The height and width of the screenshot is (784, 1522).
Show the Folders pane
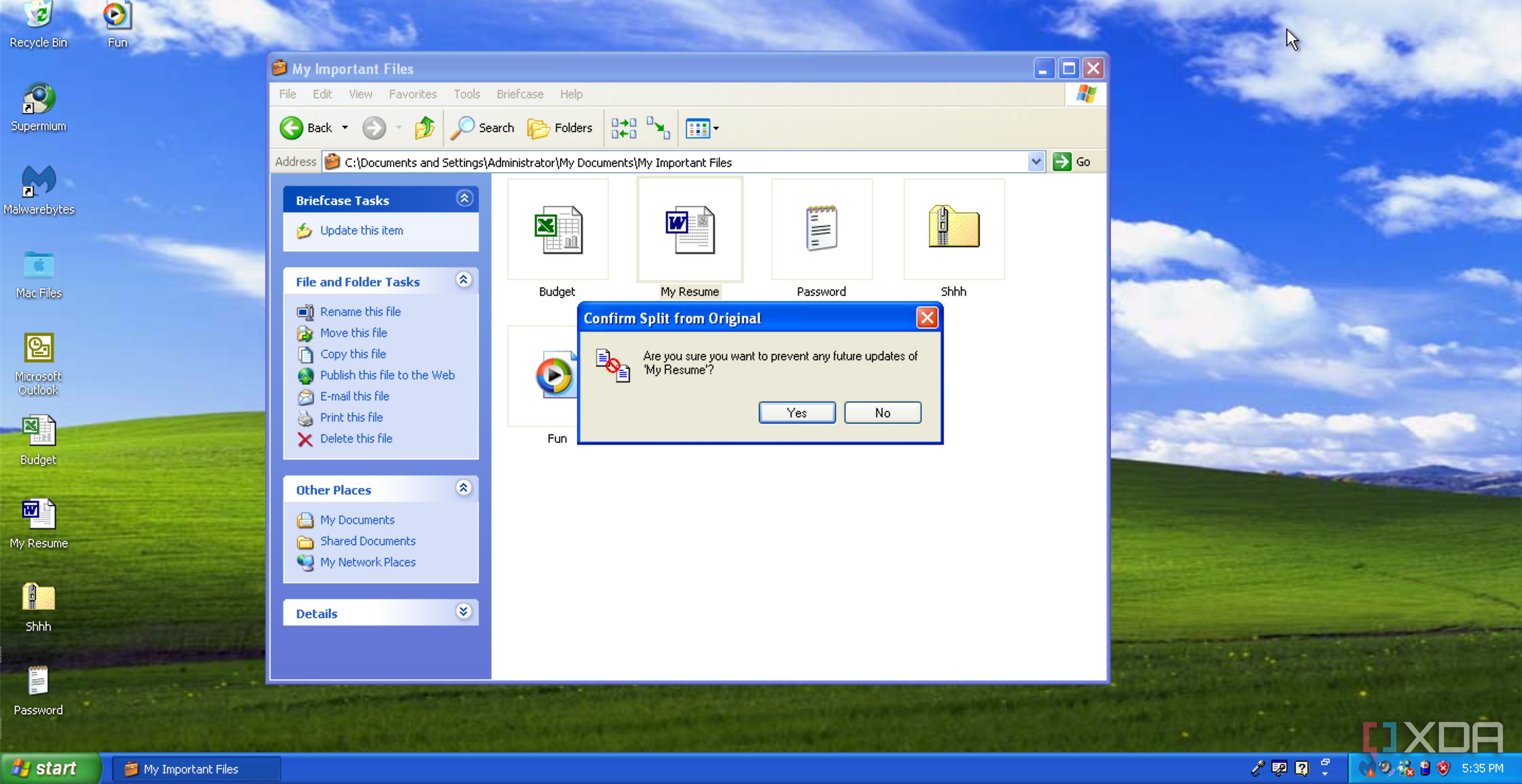pyautogui.click(x=559, y=128)
